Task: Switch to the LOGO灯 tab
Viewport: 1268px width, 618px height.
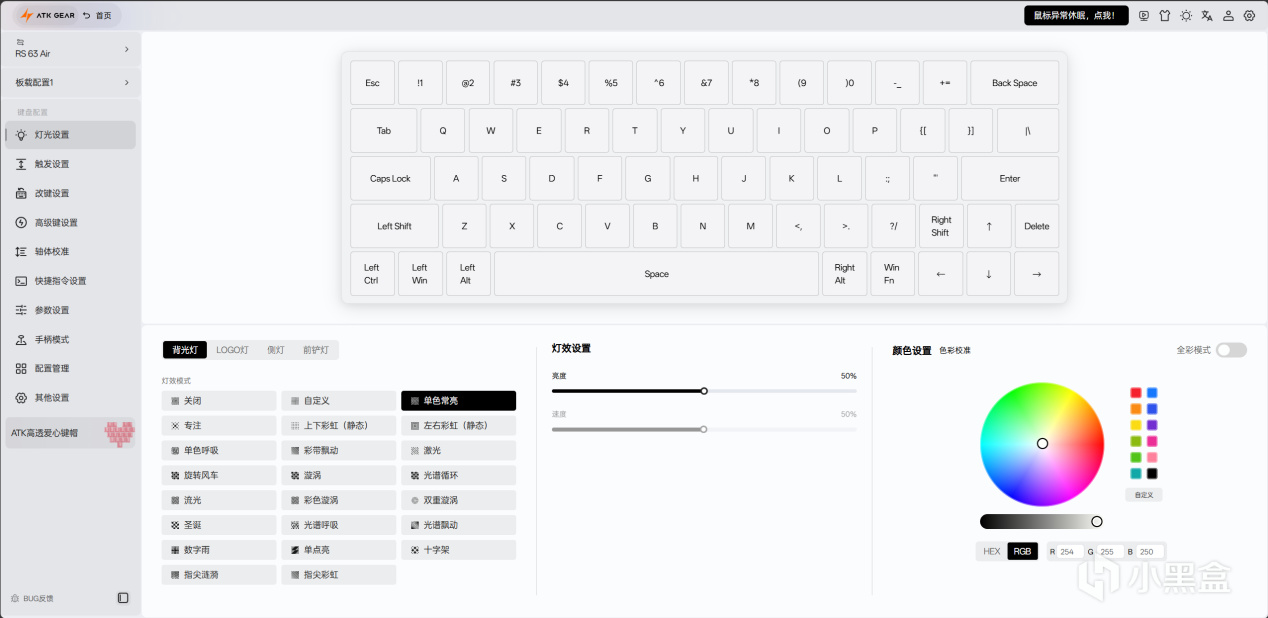Action: click(x=232, y=350)
